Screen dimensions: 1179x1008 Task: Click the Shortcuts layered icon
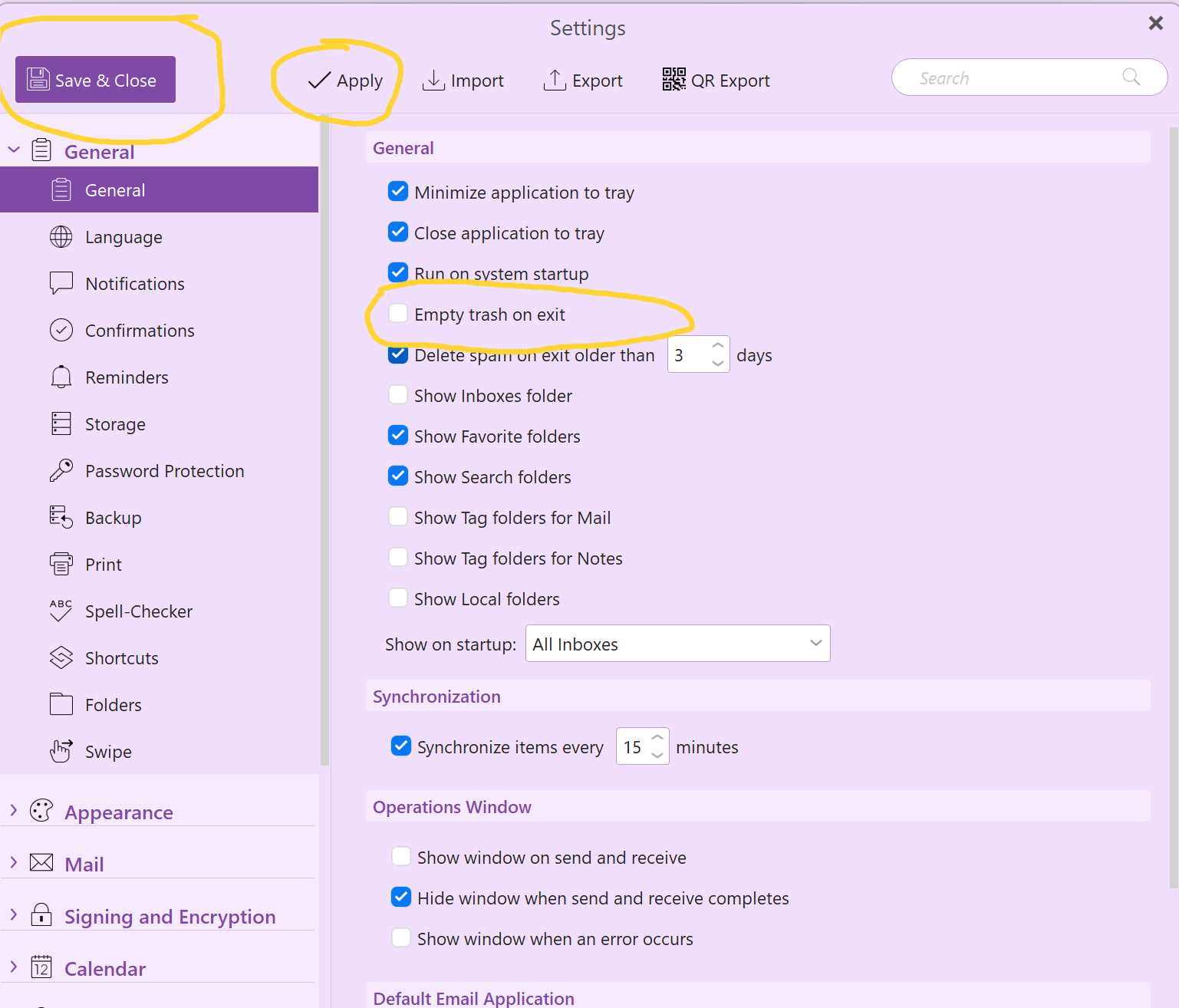61,657
